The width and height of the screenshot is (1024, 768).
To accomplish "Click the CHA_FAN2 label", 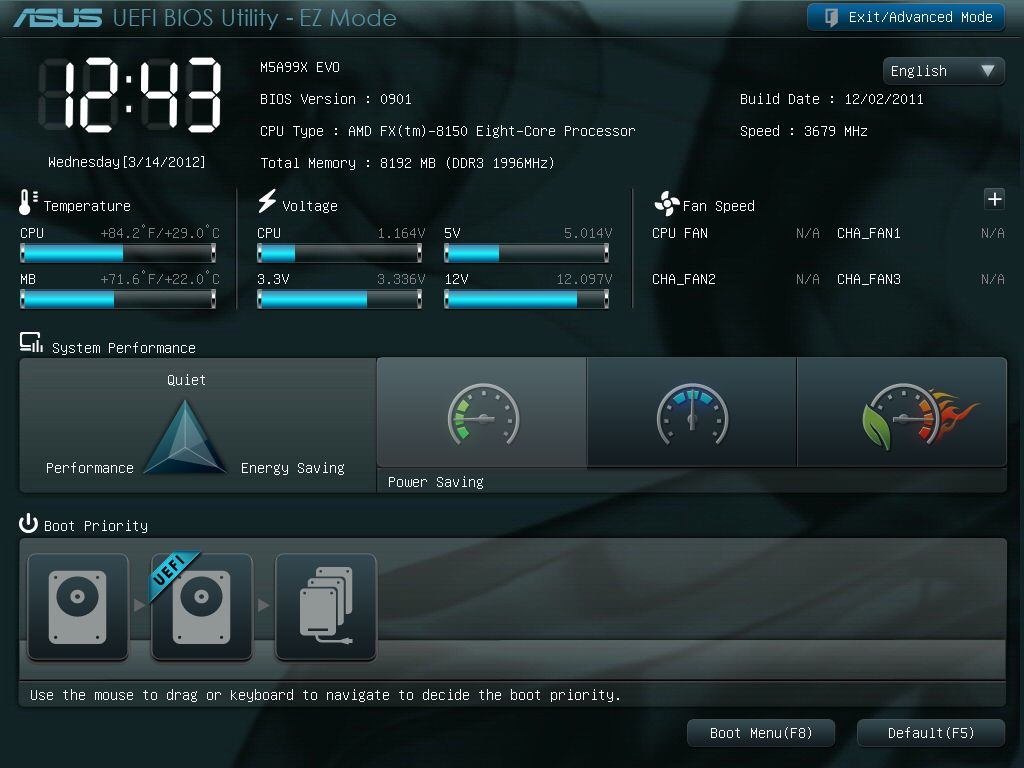I will [684, 280].
